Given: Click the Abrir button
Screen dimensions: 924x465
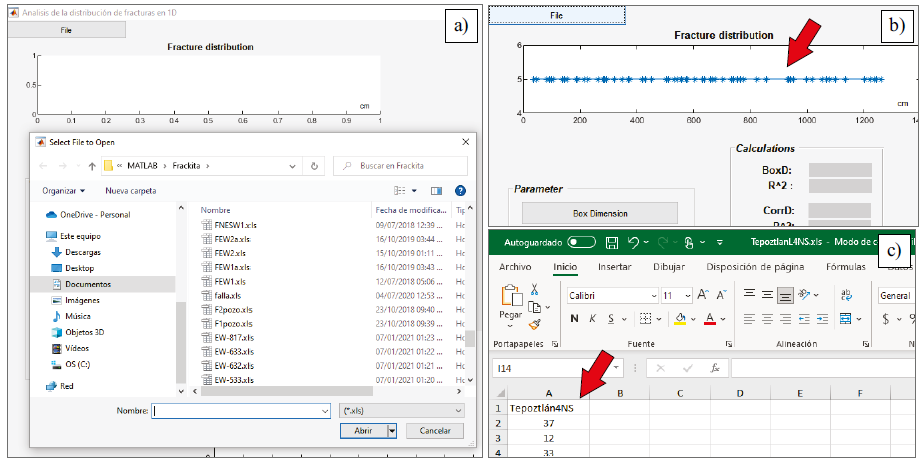Looking at the screenshot, I should coord(362,430).
